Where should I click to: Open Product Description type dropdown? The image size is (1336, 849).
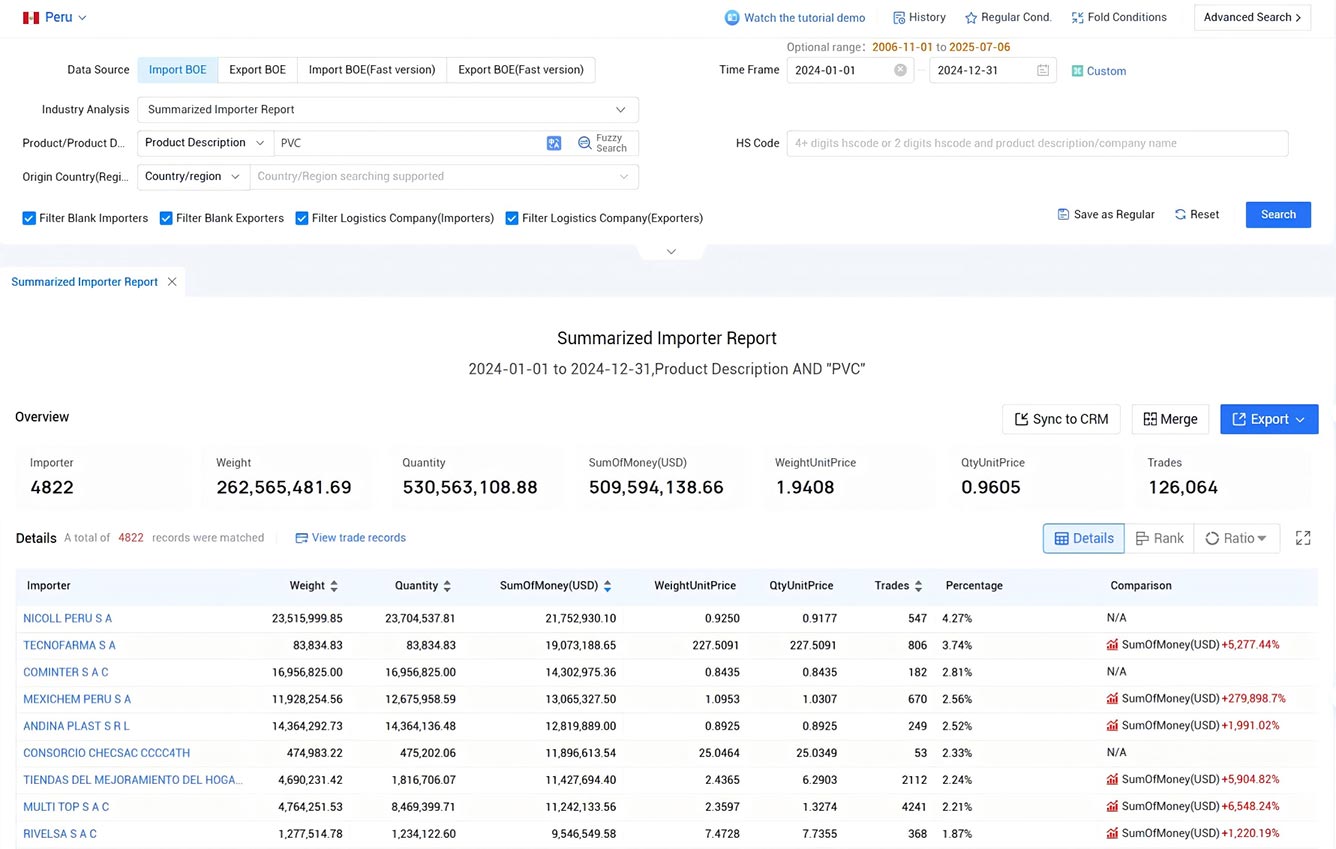tap(206, 143)
